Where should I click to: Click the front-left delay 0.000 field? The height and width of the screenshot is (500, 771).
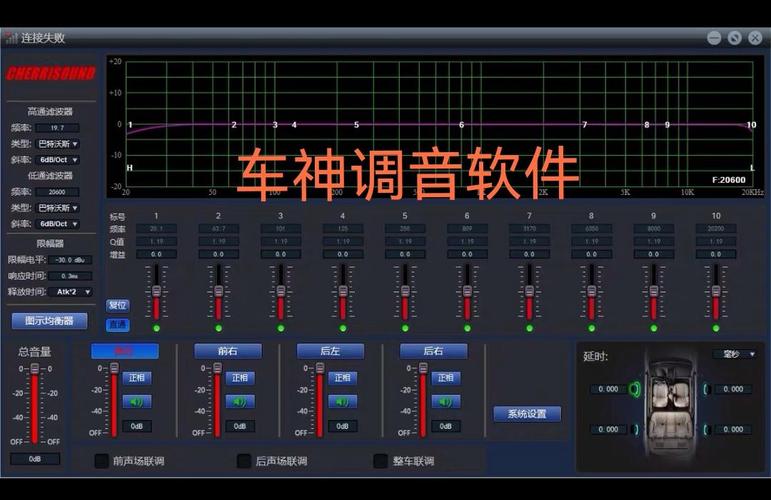(608, 389)
